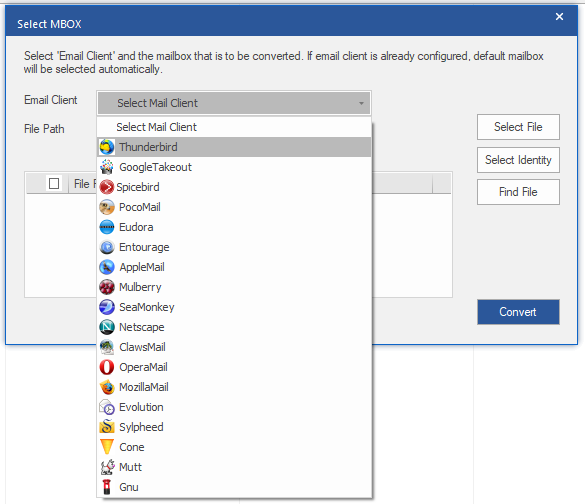Collapse the Email Client dropdown arrow

(x=361, y=103)
